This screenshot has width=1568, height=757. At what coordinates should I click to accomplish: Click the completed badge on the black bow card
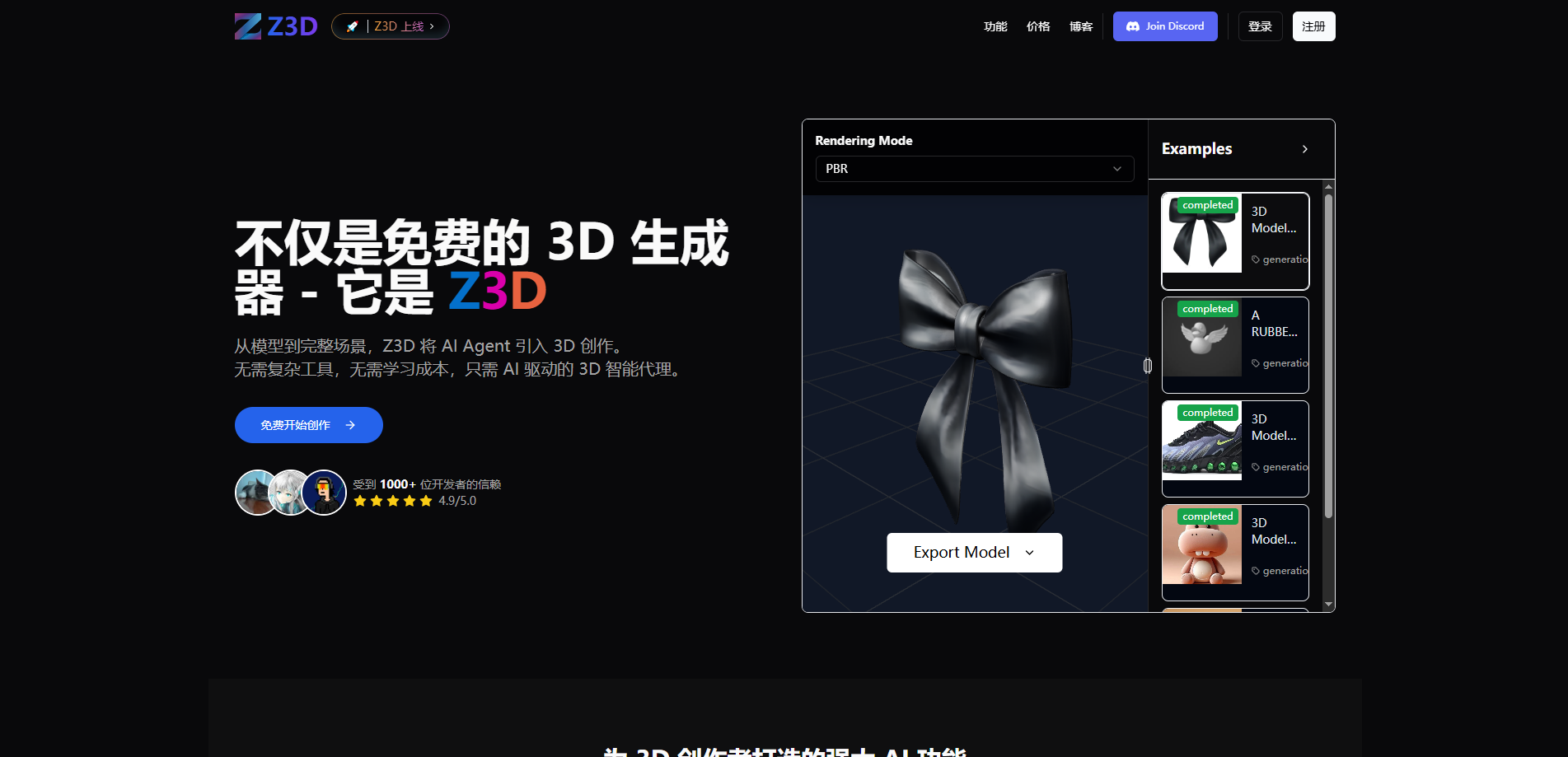(x=1206, y=204)
